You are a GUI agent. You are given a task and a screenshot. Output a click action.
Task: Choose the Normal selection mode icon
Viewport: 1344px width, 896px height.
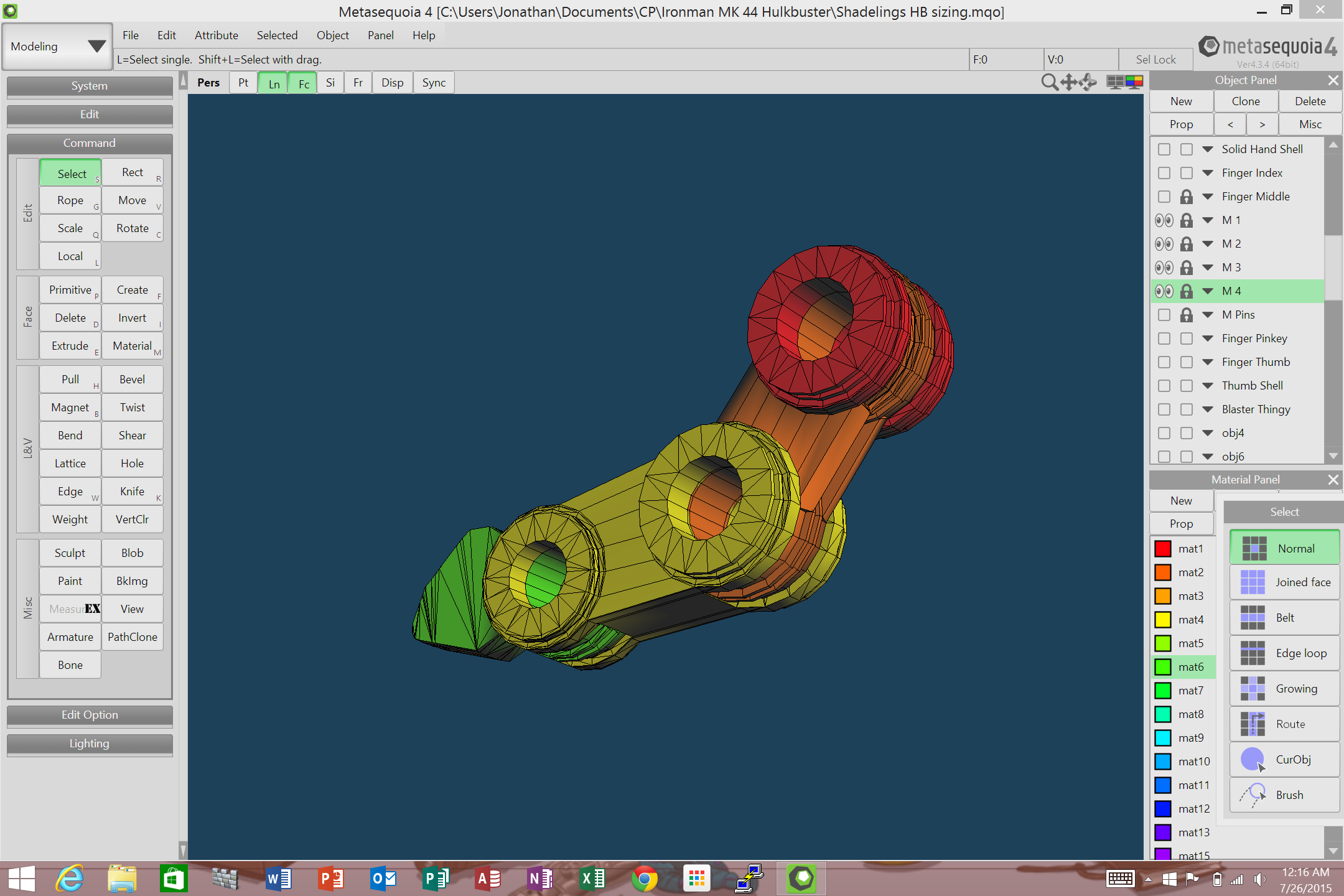[x=1254, y=548]
